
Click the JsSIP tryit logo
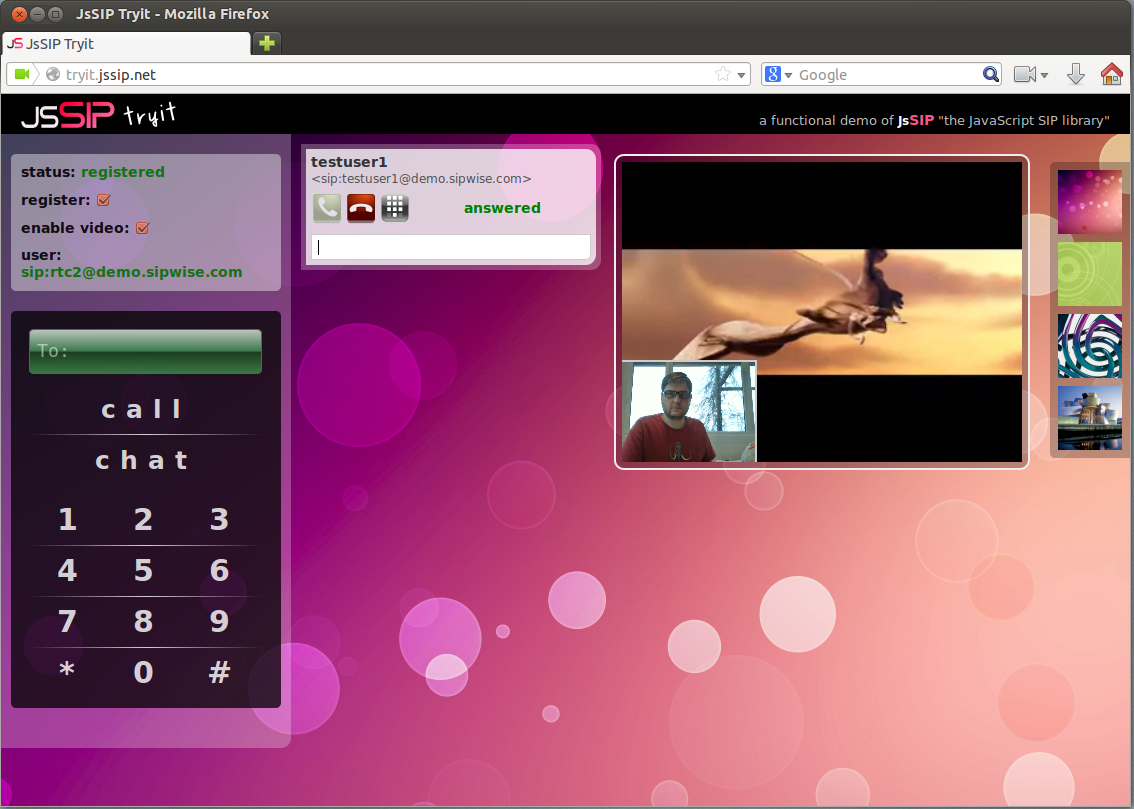click(98, 114)
